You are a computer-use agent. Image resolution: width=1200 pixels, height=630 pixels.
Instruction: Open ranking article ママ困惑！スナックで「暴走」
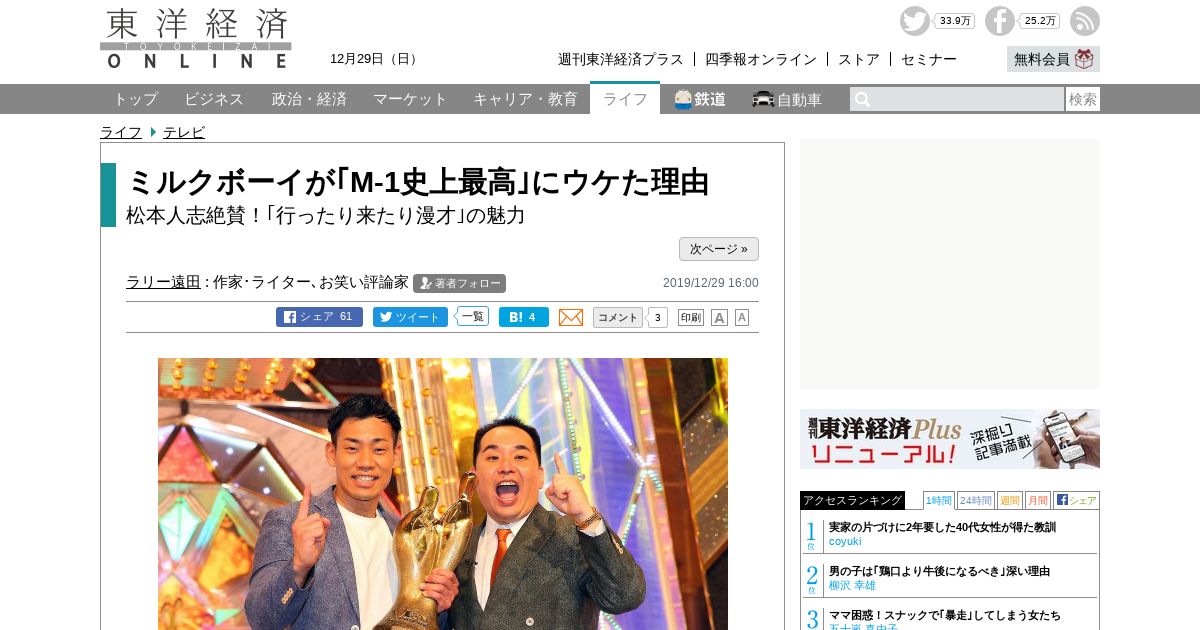tap(945, 615)
